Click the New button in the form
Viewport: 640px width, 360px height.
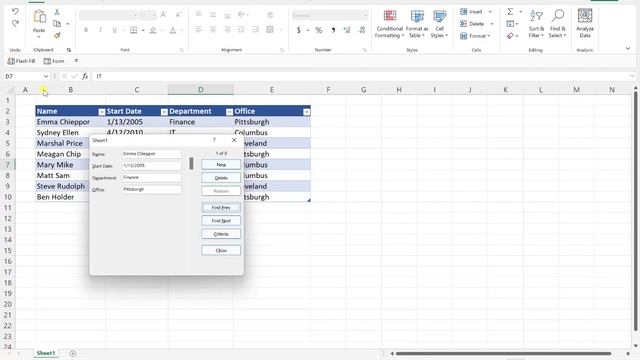point(221,164)
